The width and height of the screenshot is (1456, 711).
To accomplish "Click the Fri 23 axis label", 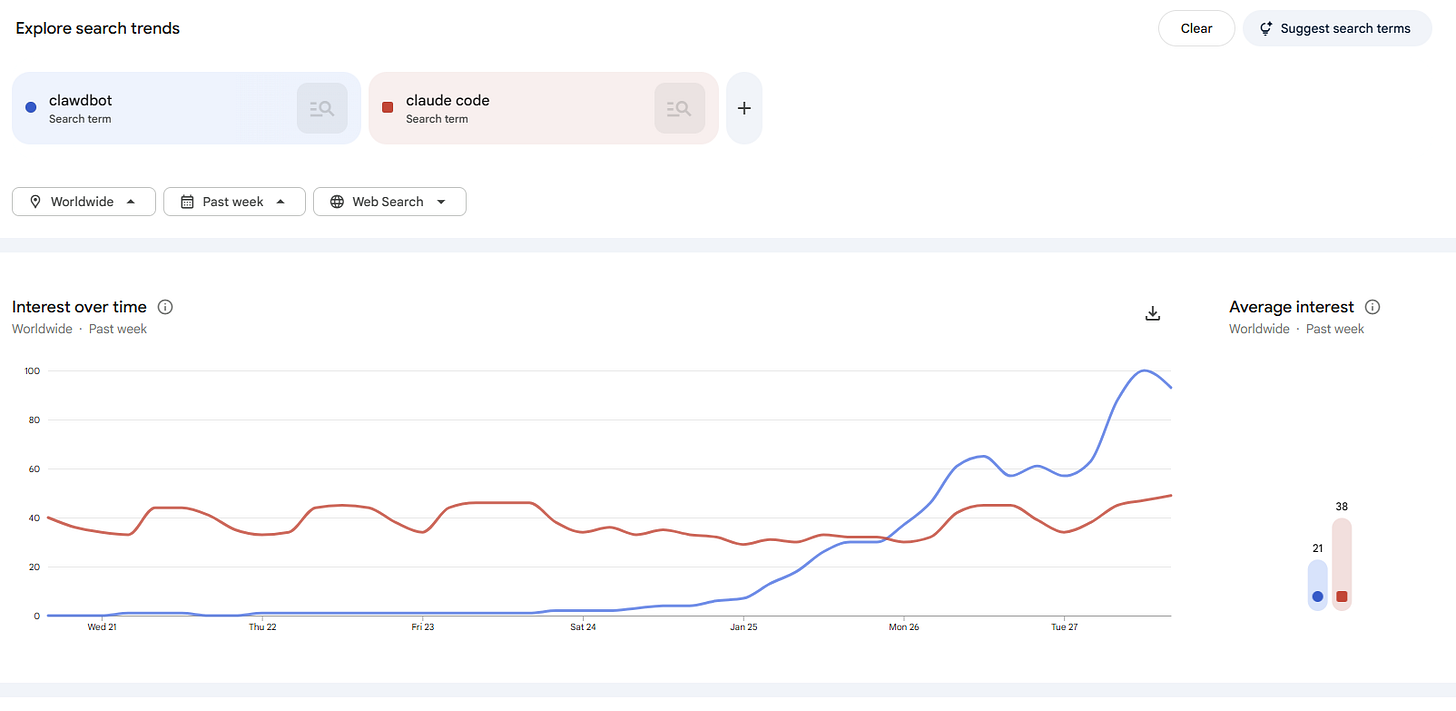I will (x=423, y=628).
